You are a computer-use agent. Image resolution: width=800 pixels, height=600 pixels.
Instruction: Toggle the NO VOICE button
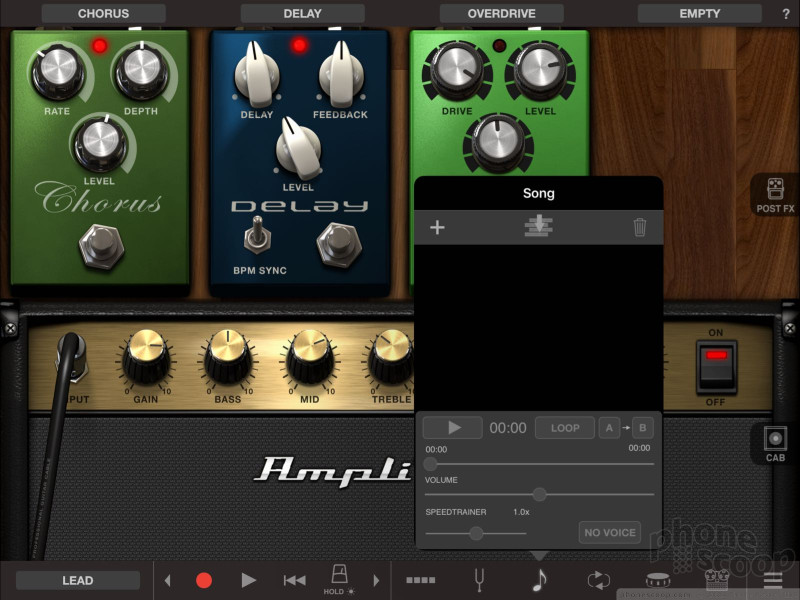[x=610, y=532]
